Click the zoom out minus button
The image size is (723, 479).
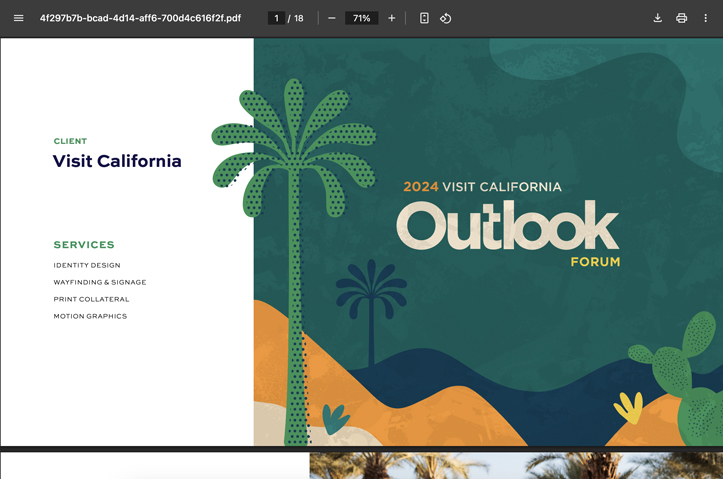[332, 18]
